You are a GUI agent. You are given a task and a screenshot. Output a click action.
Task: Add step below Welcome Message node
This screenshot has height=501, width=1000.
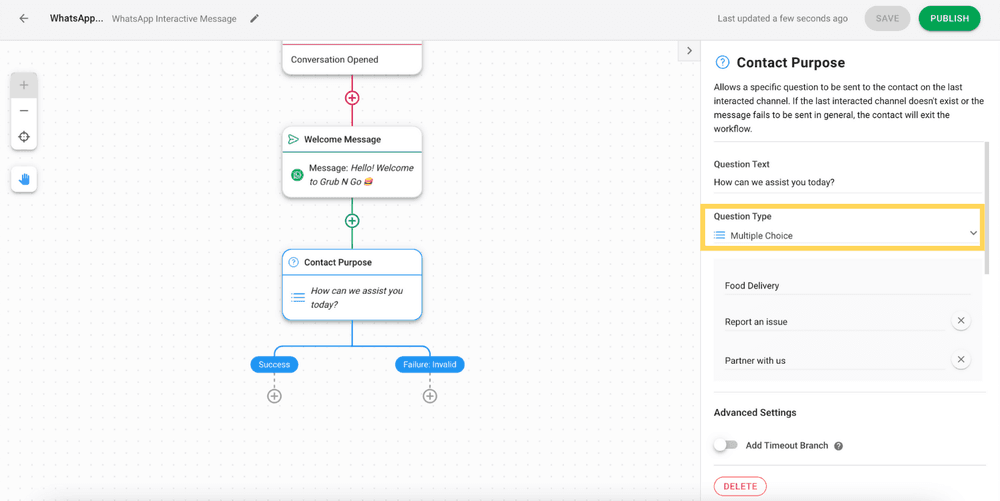pos(352,221)
